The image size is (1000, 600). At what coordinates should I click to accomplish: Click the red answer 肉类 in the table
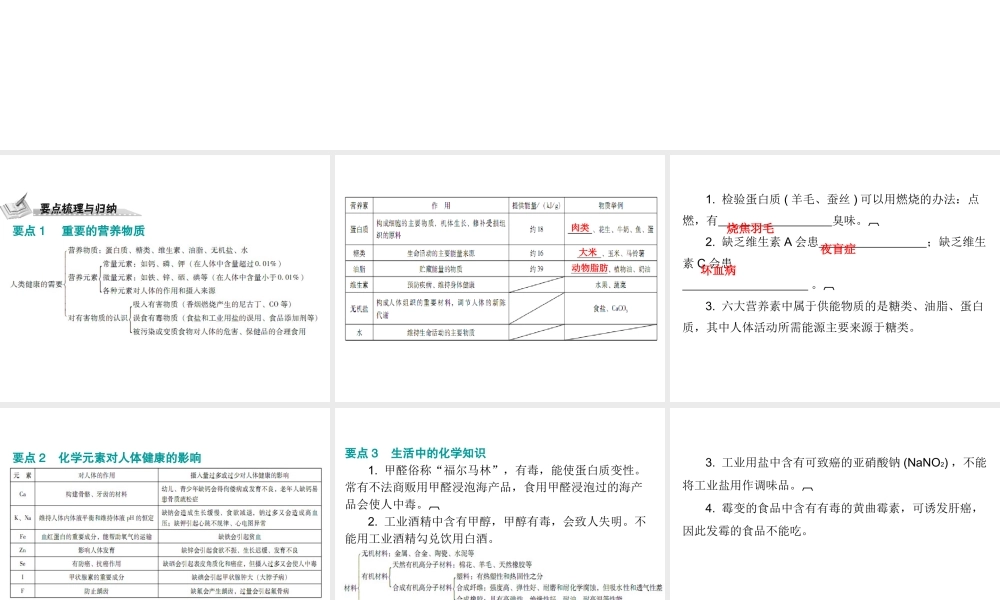point(580,228)
